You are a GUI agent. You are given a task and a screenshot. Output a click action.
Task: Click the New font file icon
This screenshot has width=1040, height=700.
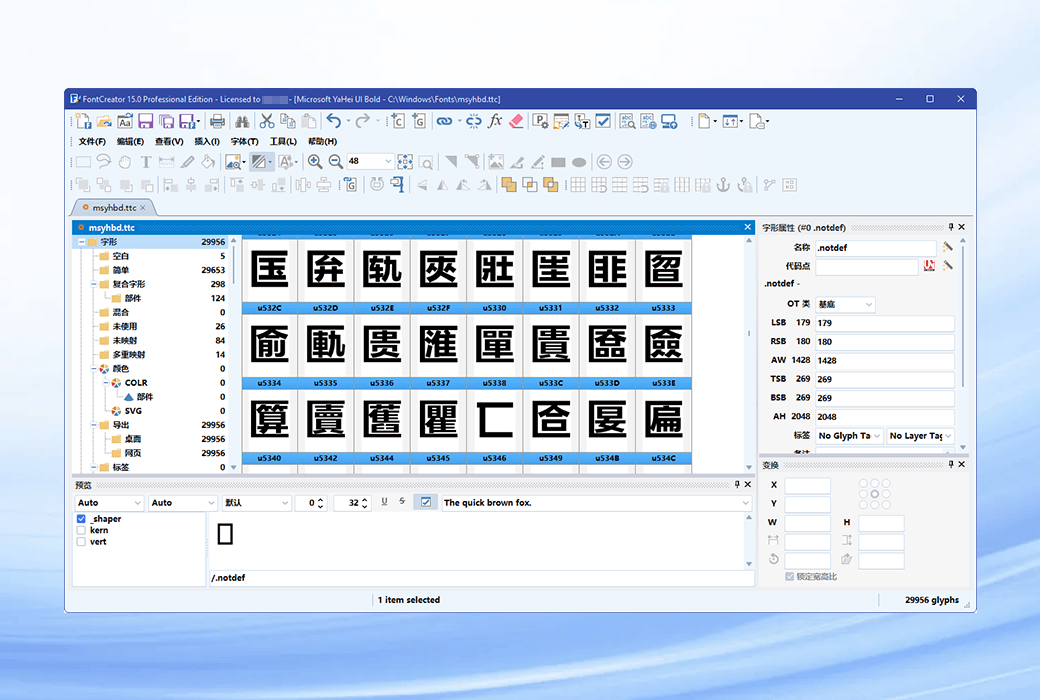tap(83, 121)
